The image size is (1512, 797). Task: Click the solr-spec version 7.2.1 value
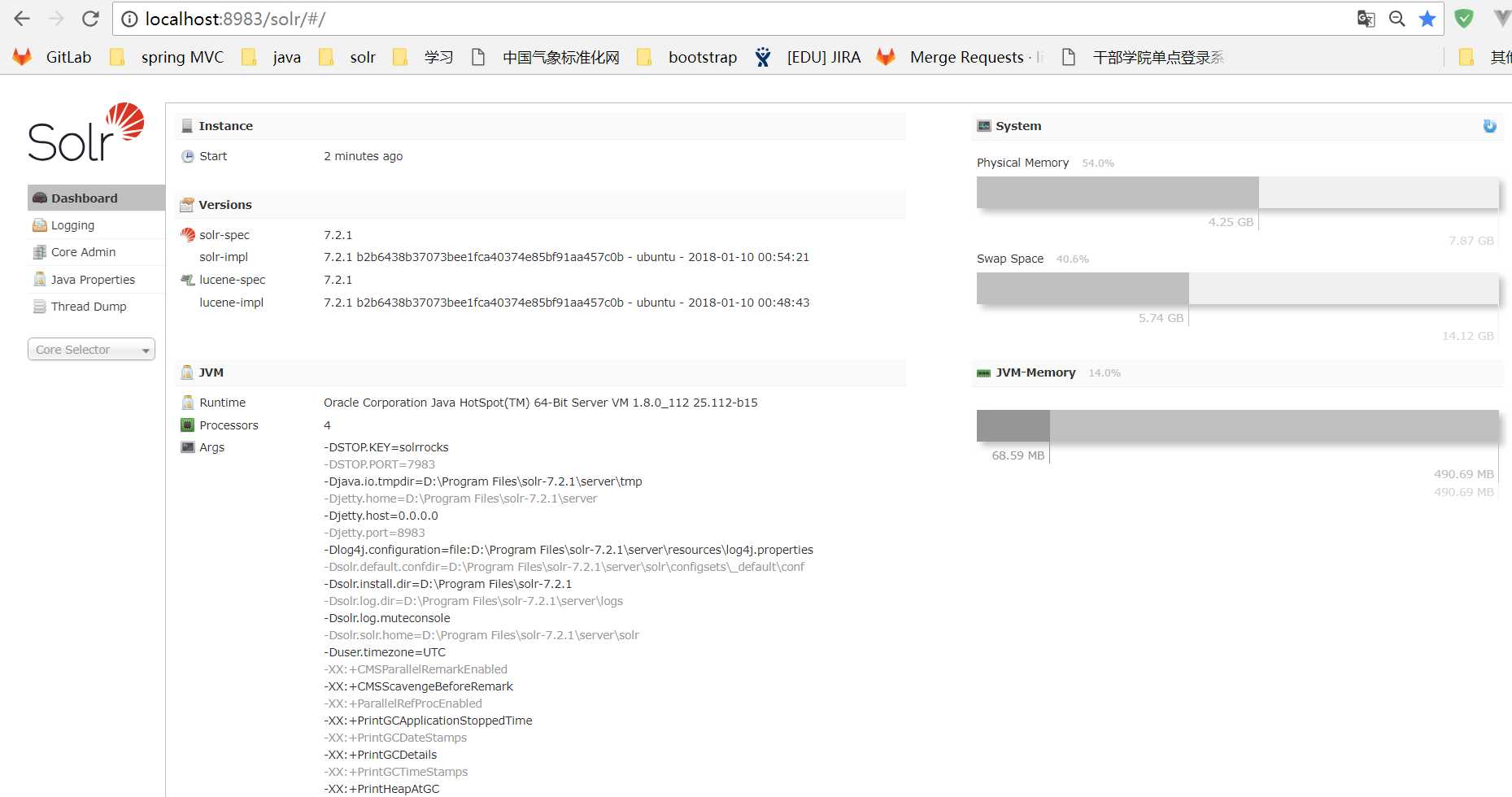(338, 235)
